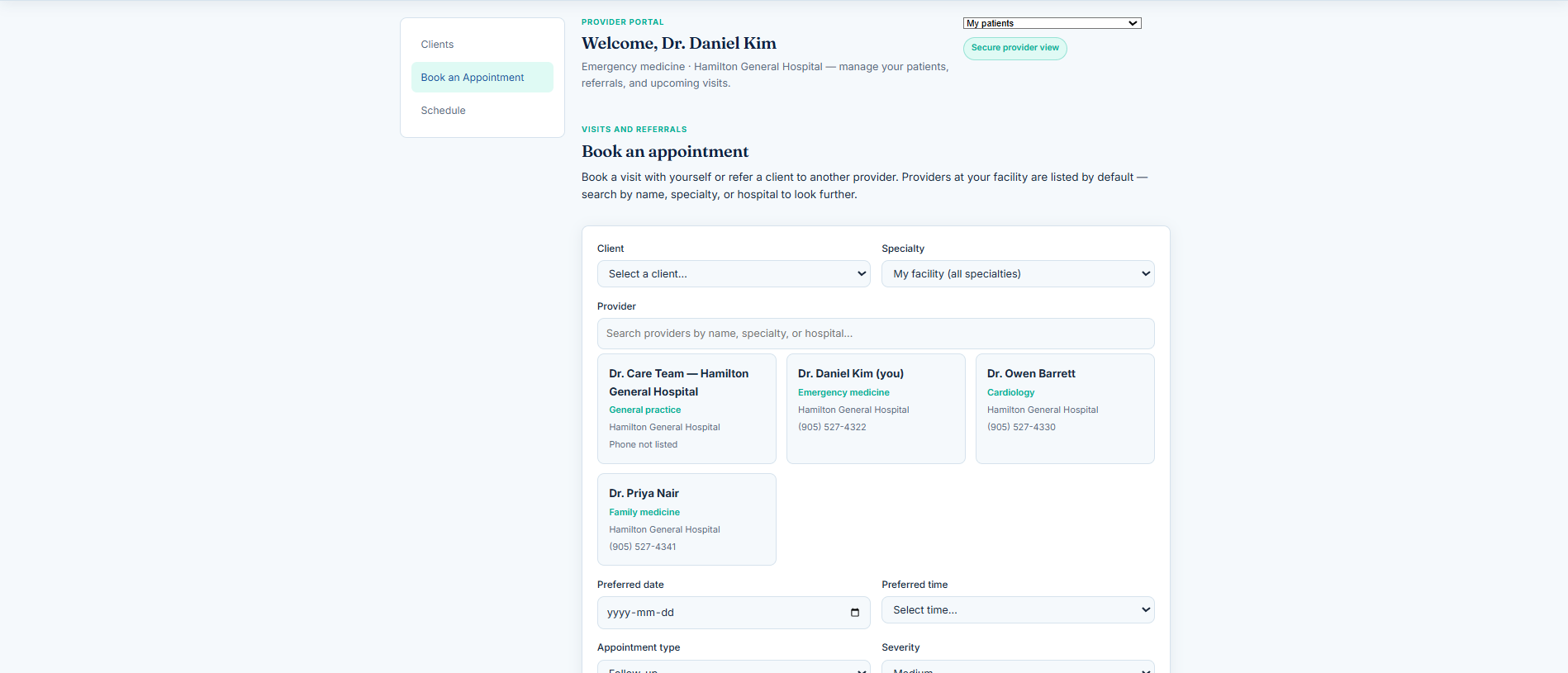Expand the My patients dropdown

[1052, 23]
